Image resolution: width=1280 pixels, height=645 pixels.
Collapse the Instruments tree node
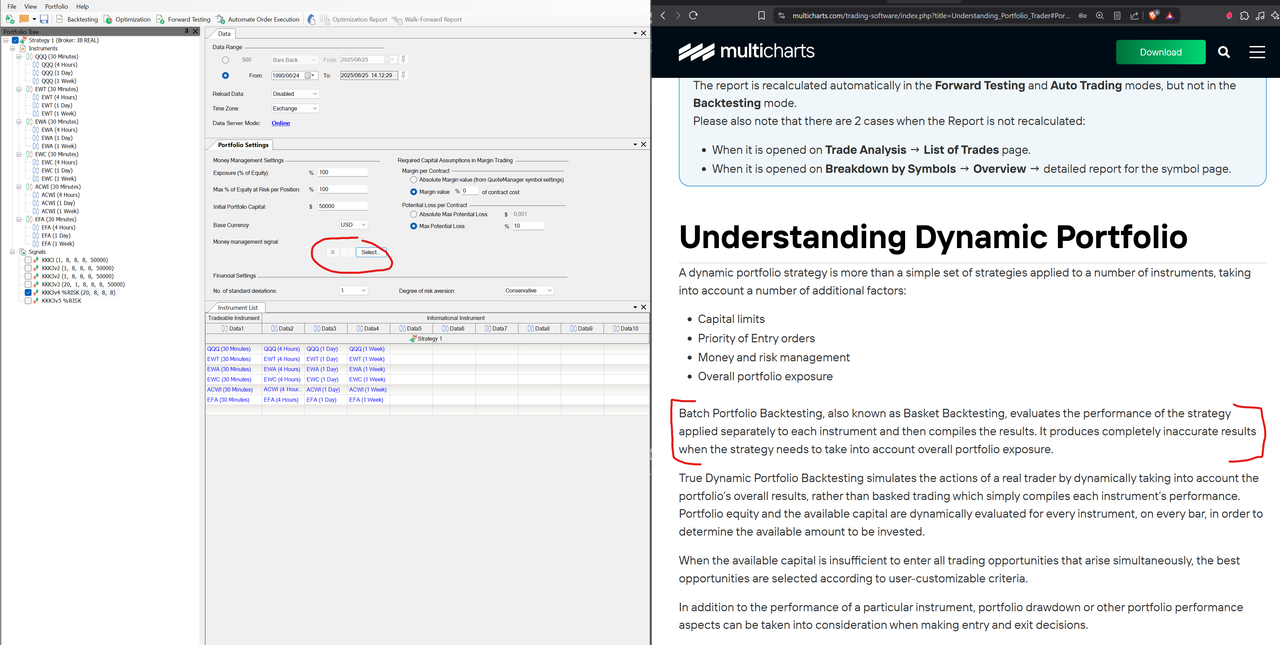tap(11, 48)
